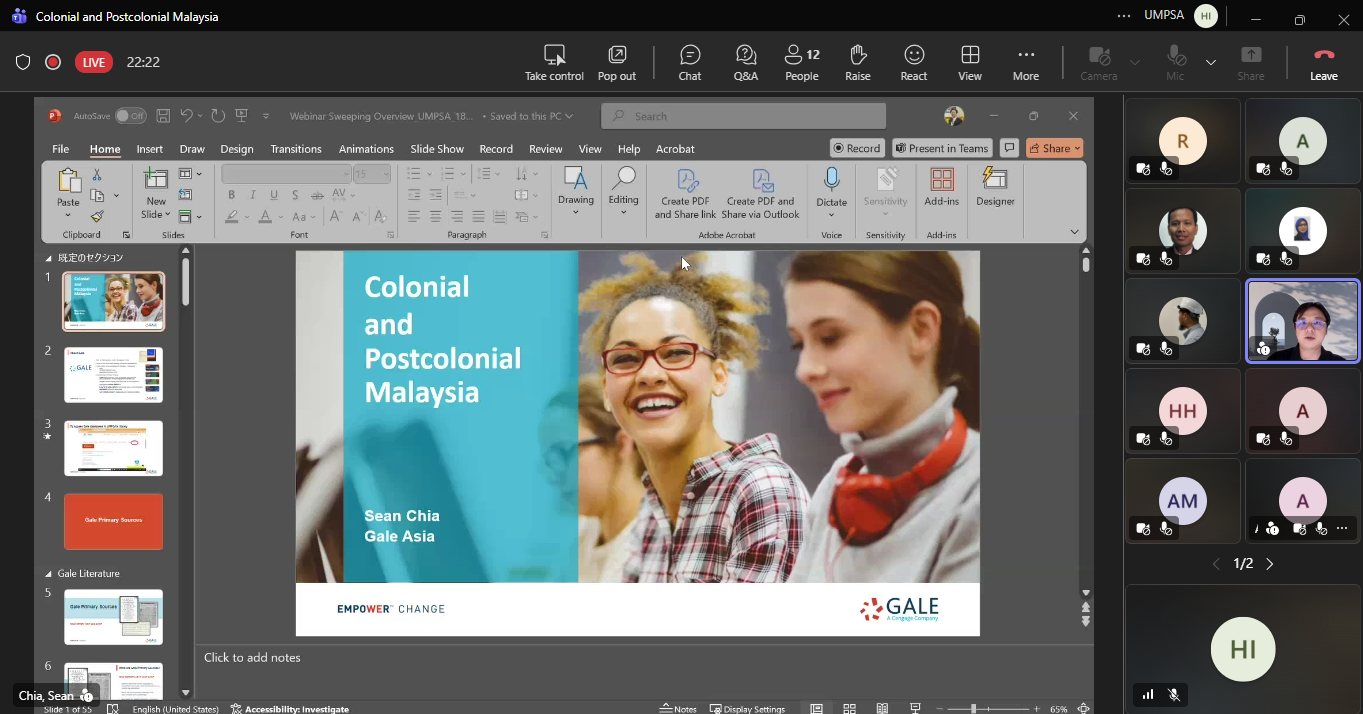Click the Paste clipboard icon
The image size is (1363, 714).
pos(68,181)
